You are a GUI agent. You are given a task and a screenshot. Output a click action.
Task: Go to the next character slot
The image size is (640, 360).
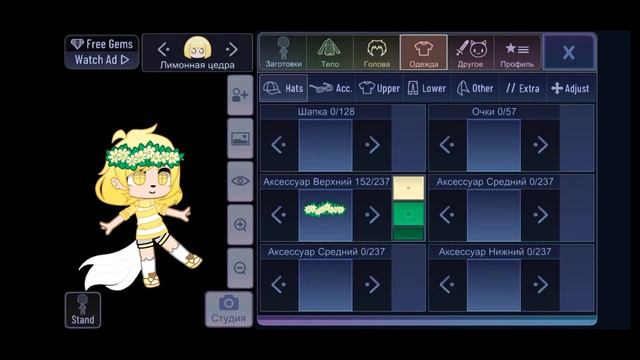tap(231, 50)
